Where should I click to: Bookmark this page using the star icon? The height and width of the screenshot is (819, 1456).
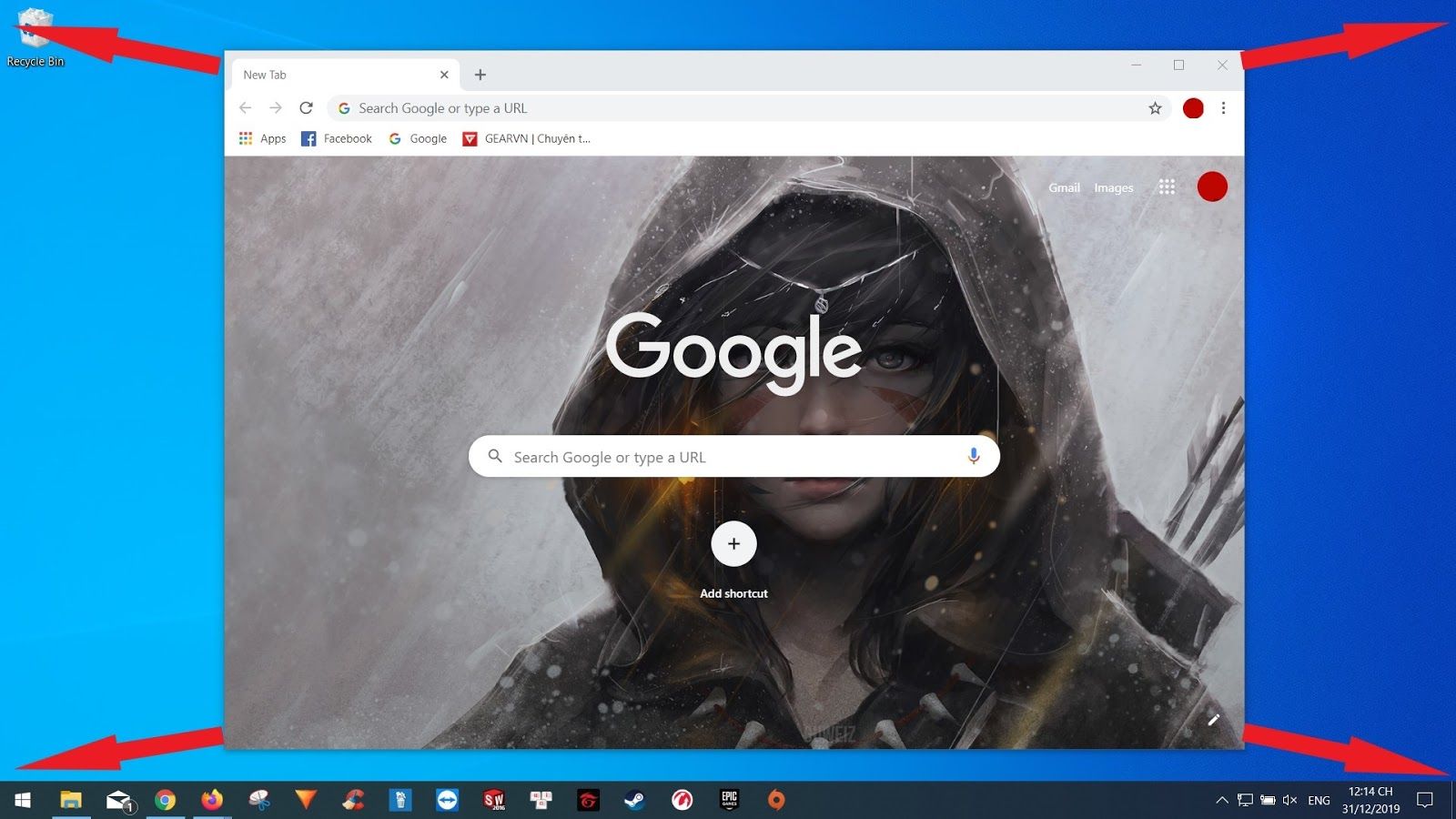[1155, 107]
